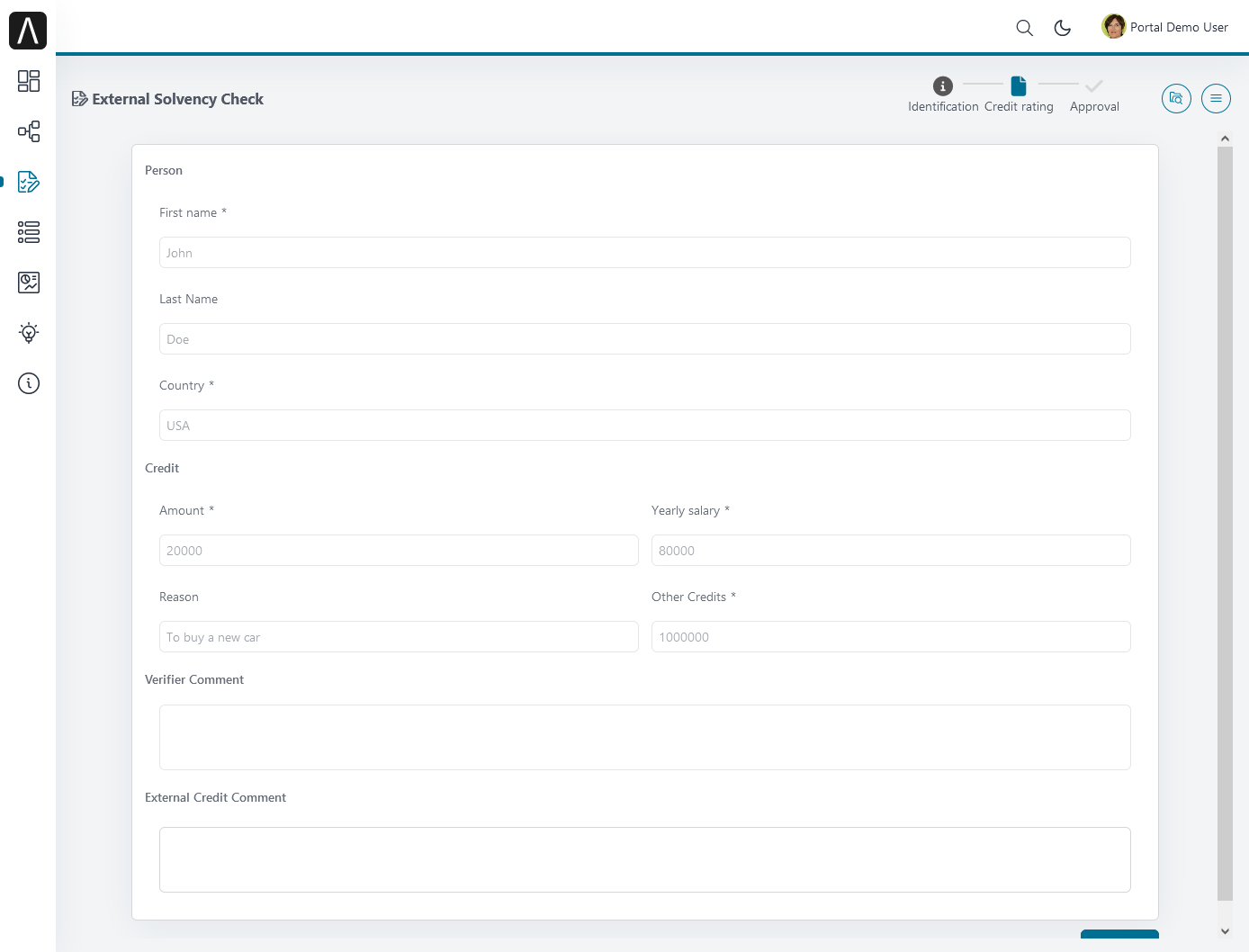
Task: Focus the First name field
Action: coord(644,253)
